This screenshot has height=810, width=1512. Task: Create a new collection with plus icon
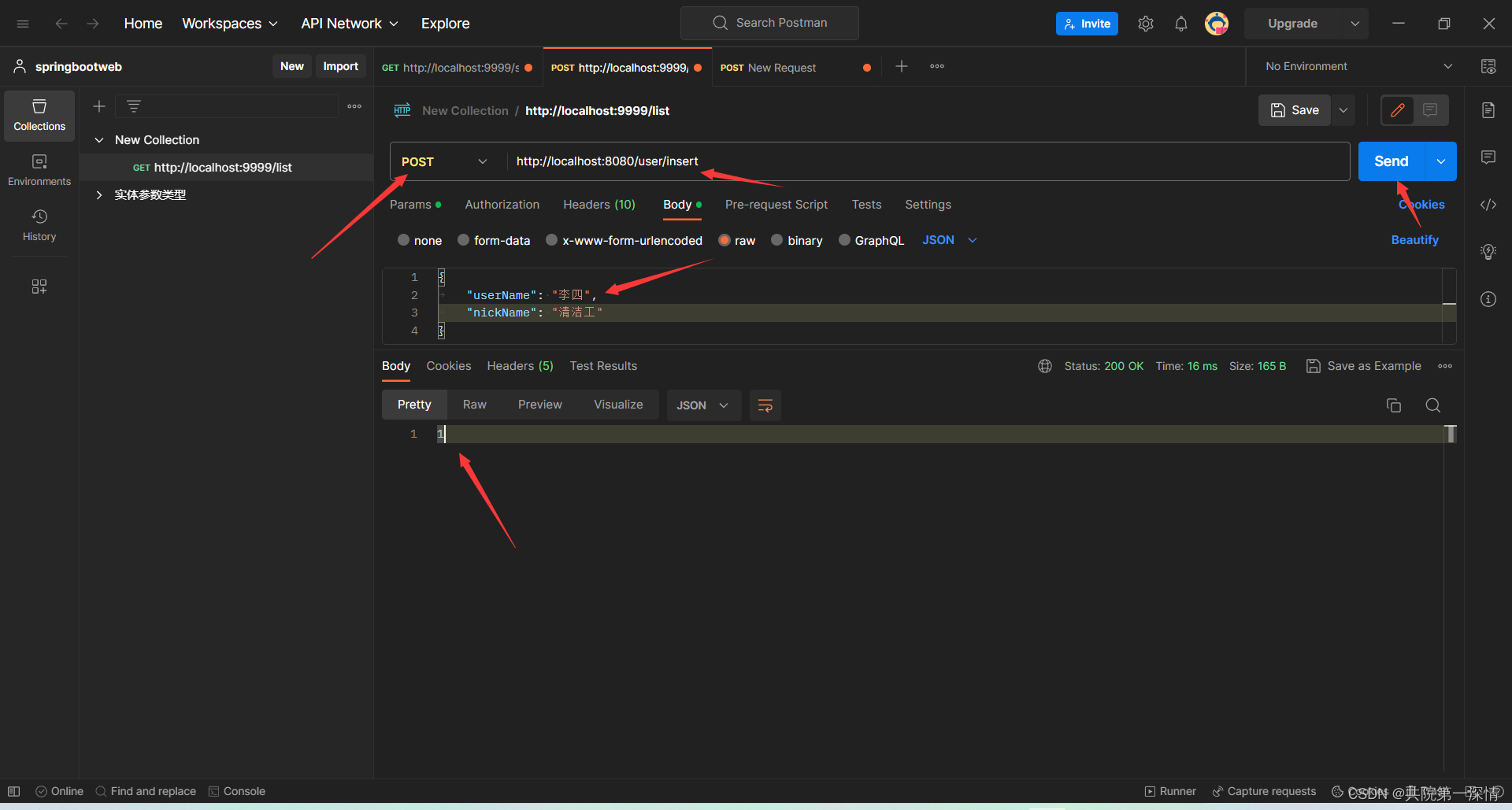99,106
